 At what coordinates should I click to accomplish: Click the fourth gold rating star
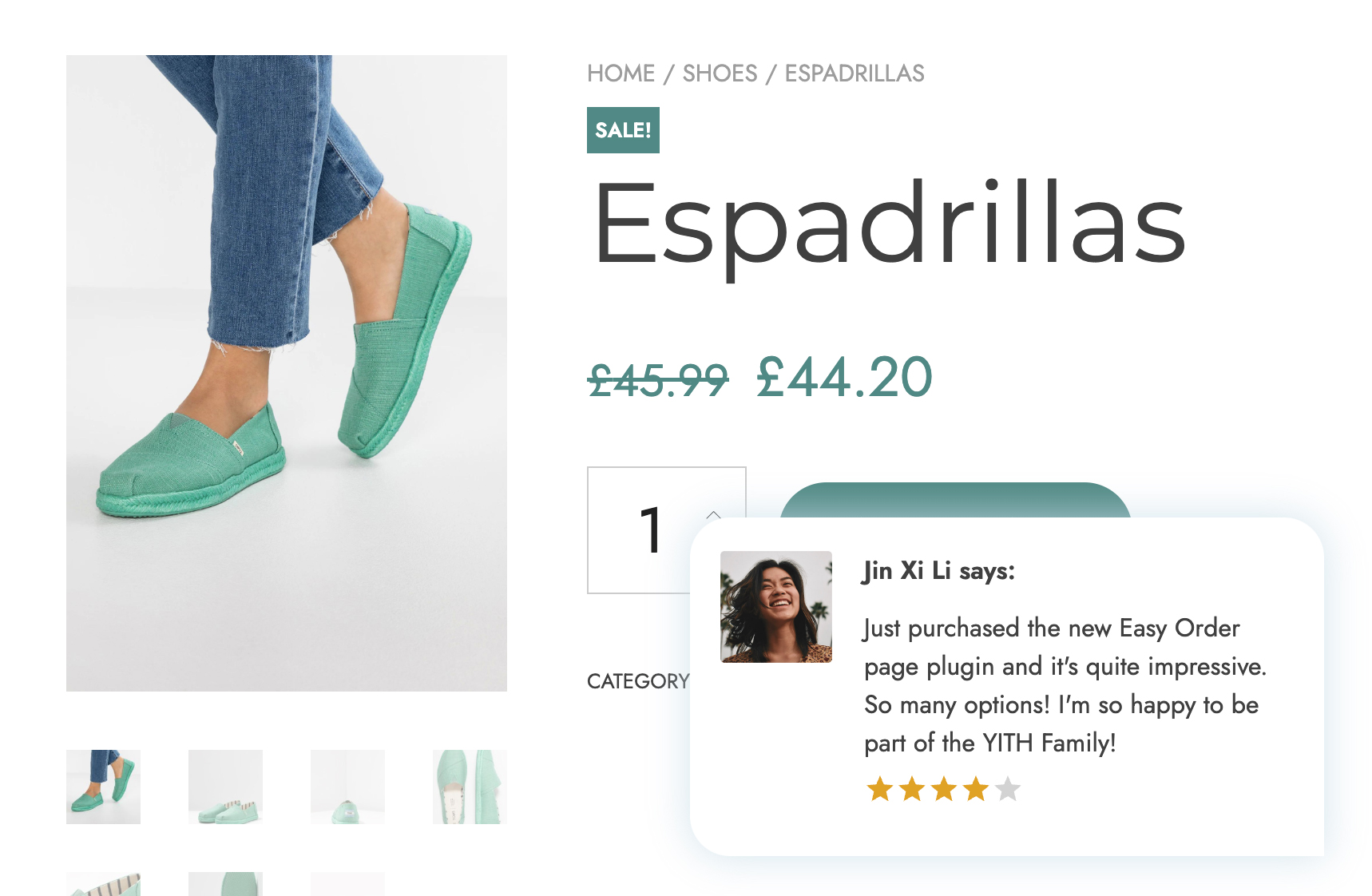976,789
